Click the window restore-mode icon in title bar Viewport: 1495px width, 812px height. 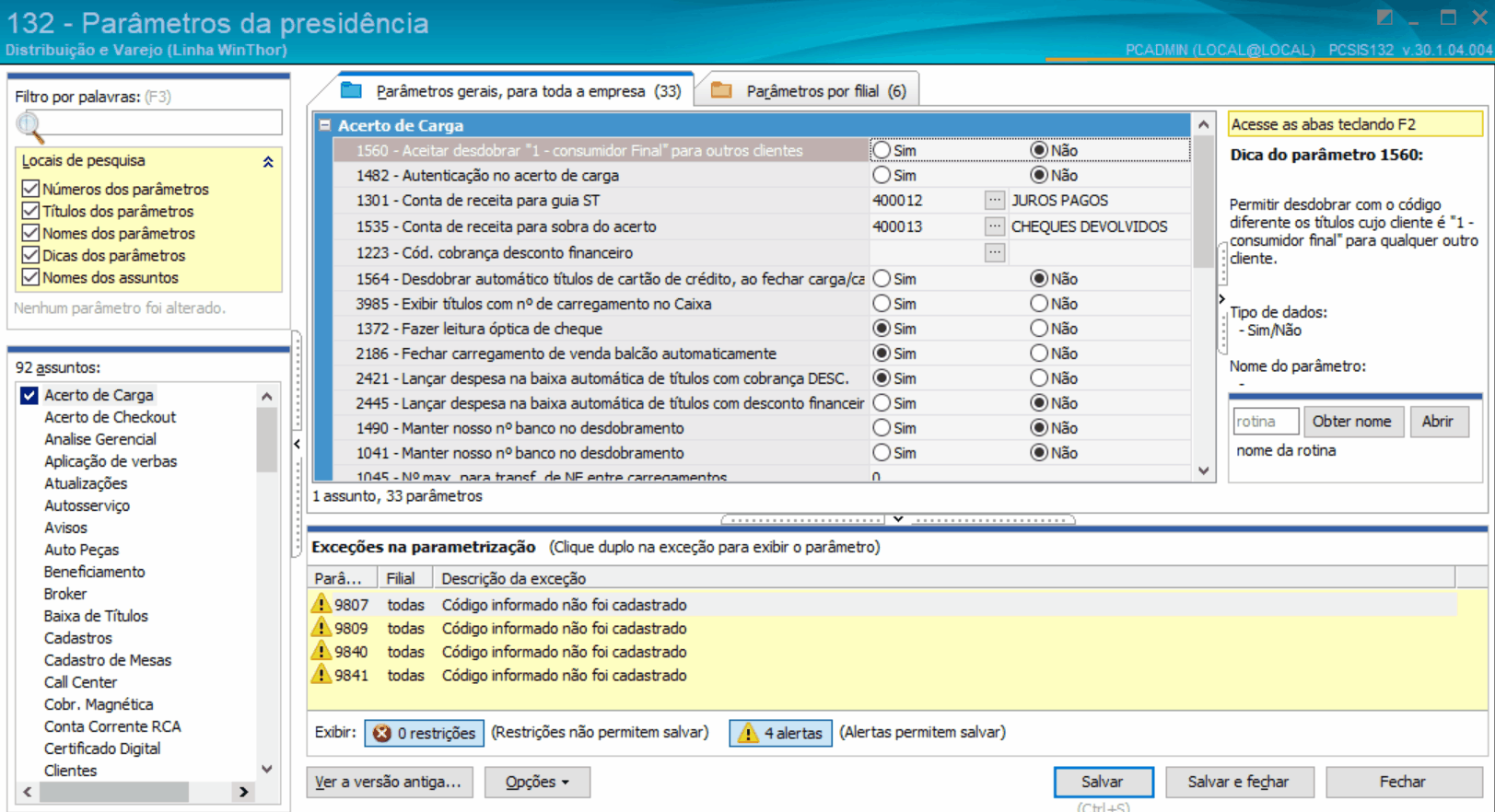1384,17
